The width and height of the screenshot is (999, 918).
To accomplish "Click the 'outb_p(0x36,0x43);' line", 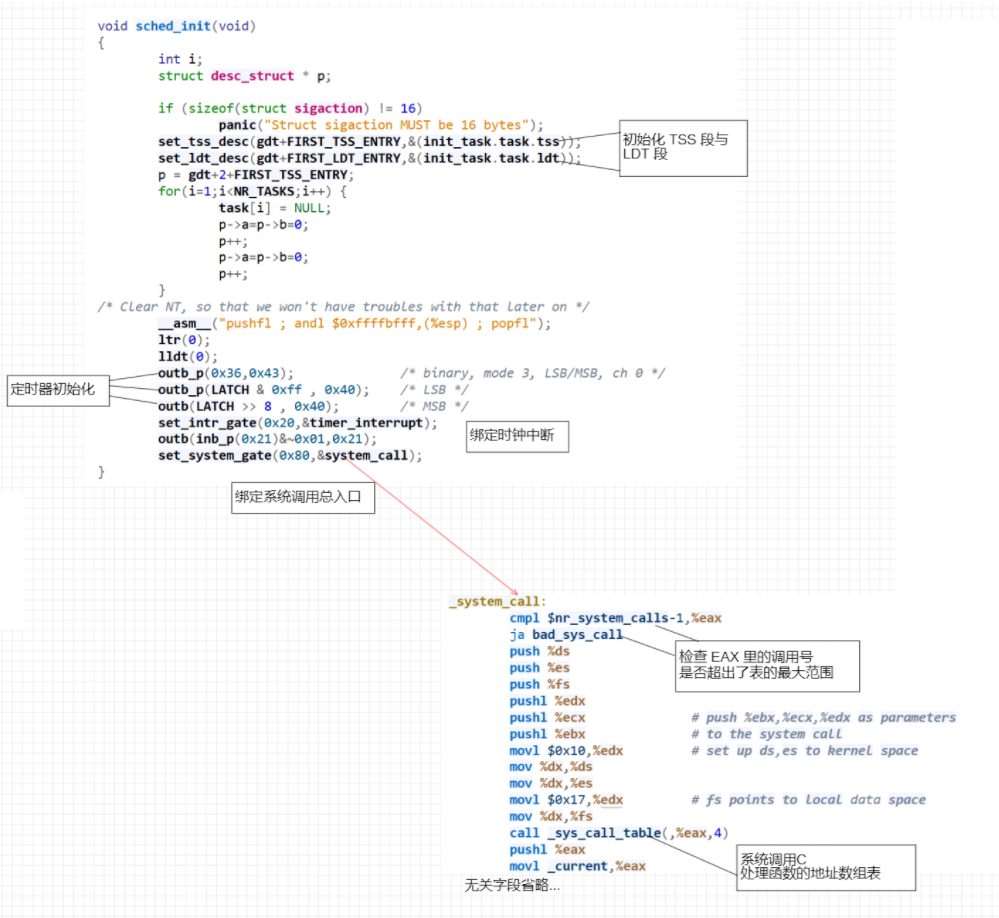I will click(x=226, y=373).
